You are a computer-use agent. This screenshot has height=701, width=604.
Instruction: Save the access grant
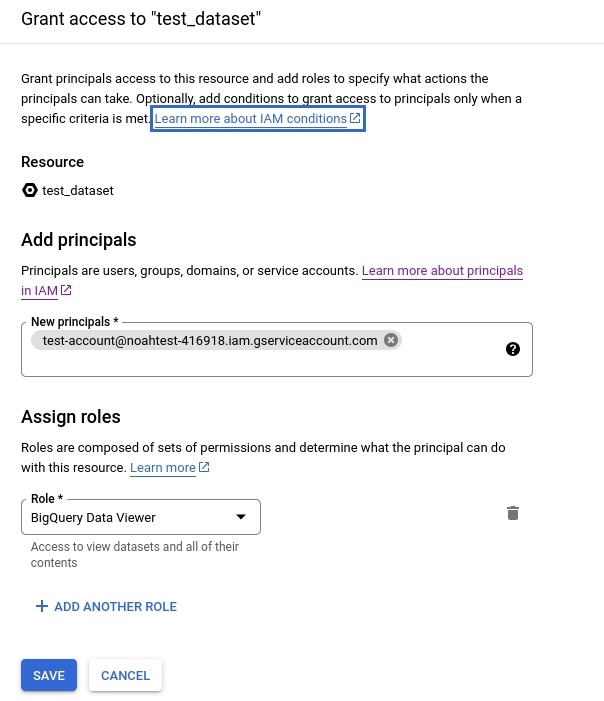48,675
